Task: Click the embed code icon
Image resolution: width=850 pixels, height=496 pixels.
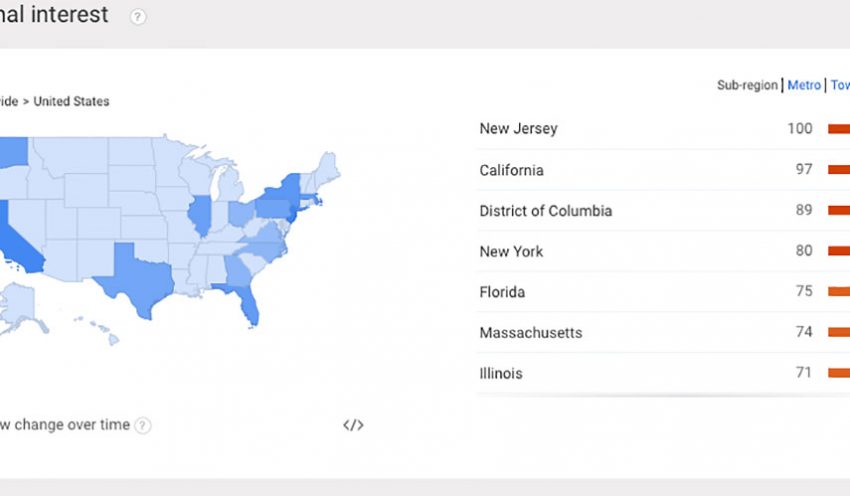Action: pos(353,425)
